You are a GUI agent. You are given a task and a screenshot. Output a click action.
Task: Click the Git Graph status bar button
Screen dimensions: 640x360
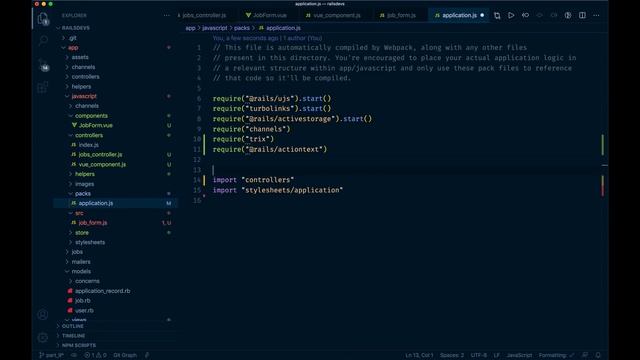click(125, 355)
